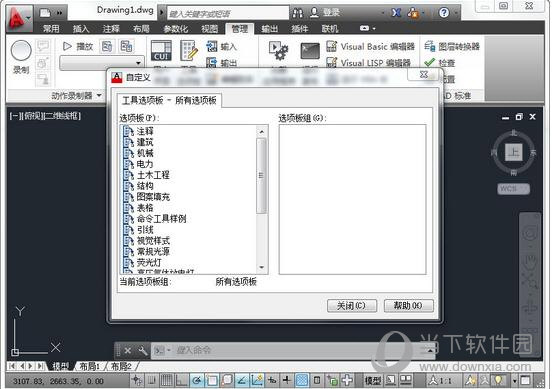Viewport: 552px width, 389px height.
Task: Click the 上 face on the ViewCube
Action: (514, 152)
